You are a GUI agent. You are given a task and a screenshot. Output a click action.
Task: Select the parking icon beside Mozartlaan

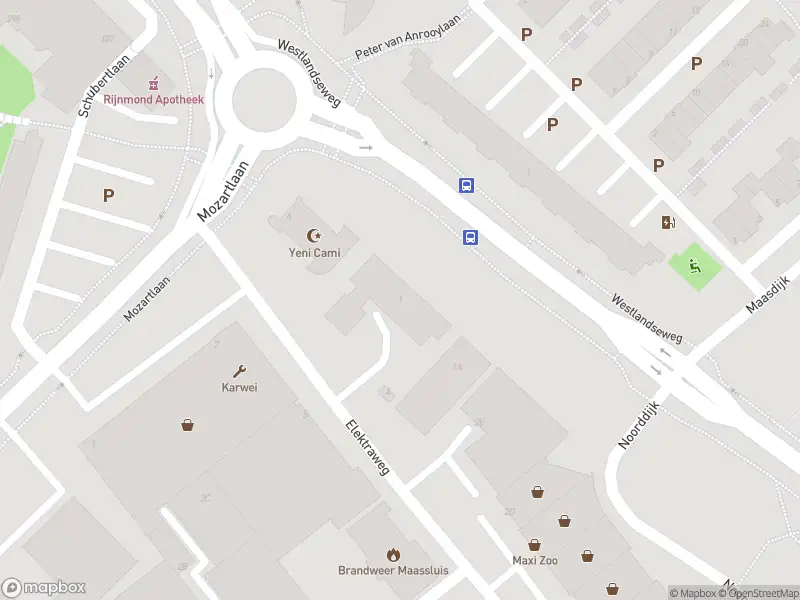pyautogui.click(x=108, y=195)
